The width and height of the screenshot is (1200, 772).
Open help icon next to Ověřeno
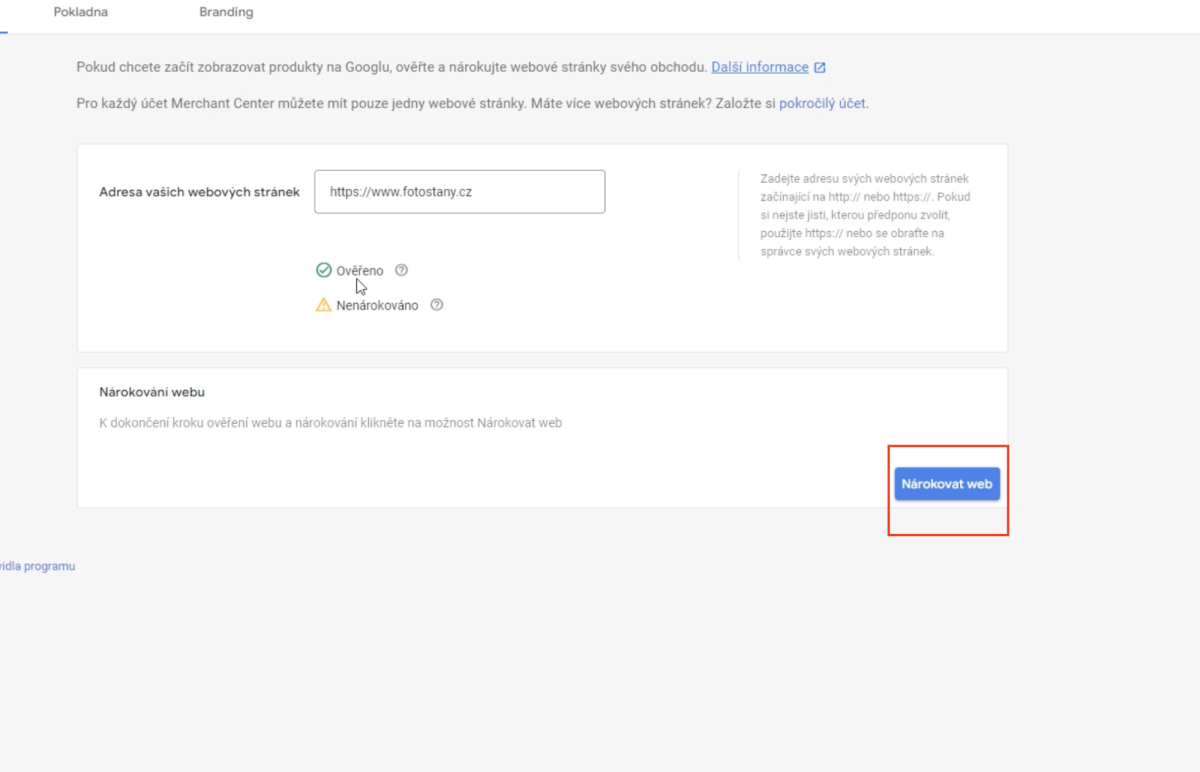pos(402,270)
